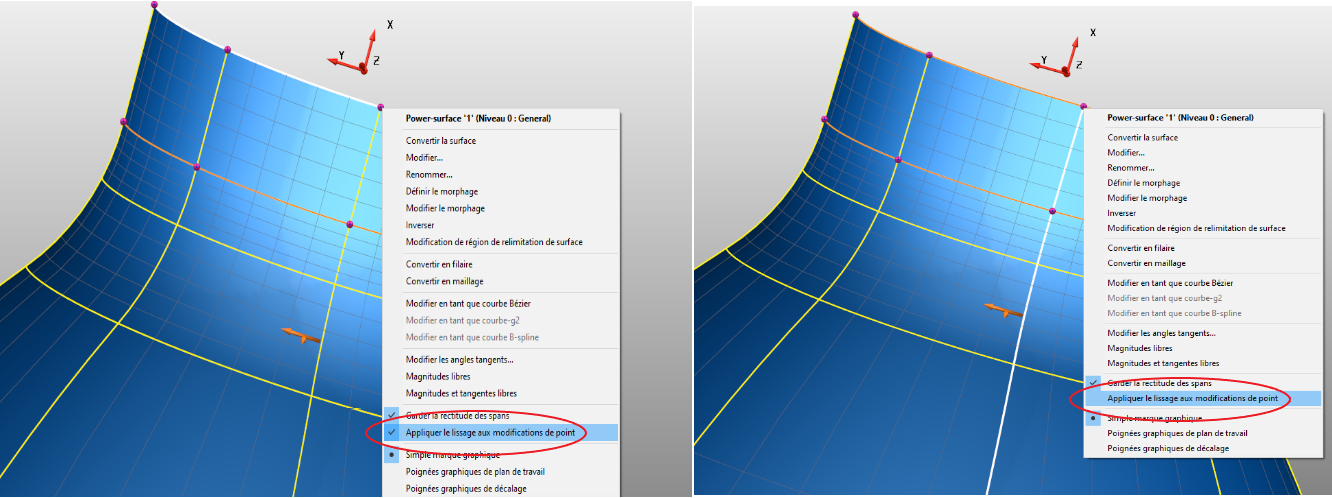This screenshot has width=1332, height=498.
Task: Choose 'Poignées graphiques de plan de travail' in left menu
Action: tap(475, 471)
